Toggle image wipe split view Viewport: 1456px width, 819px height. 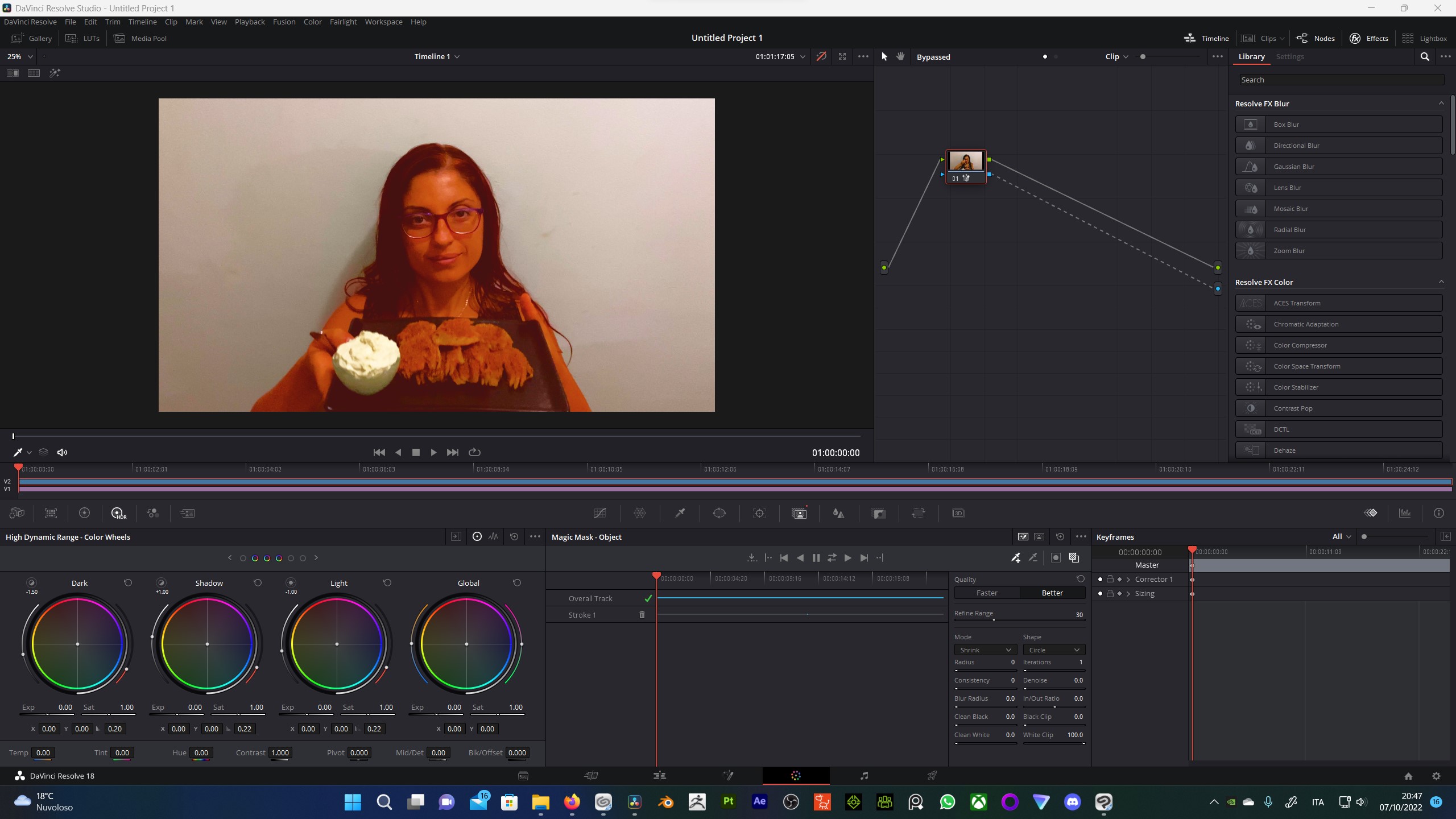click(13, 73)
